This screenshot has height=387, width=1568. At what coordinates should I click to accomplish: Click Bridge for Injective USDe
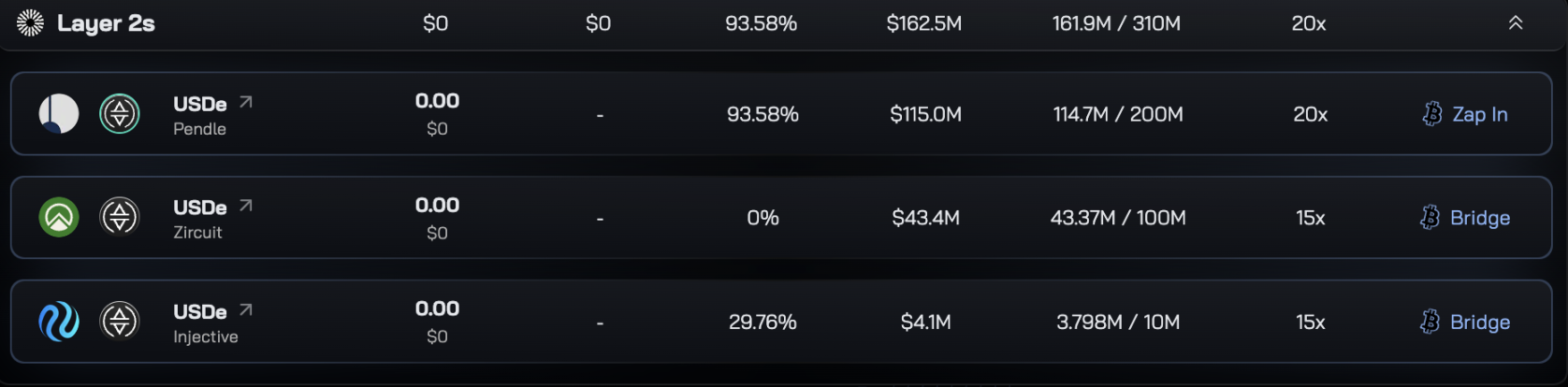click(x=1465, y=322)
